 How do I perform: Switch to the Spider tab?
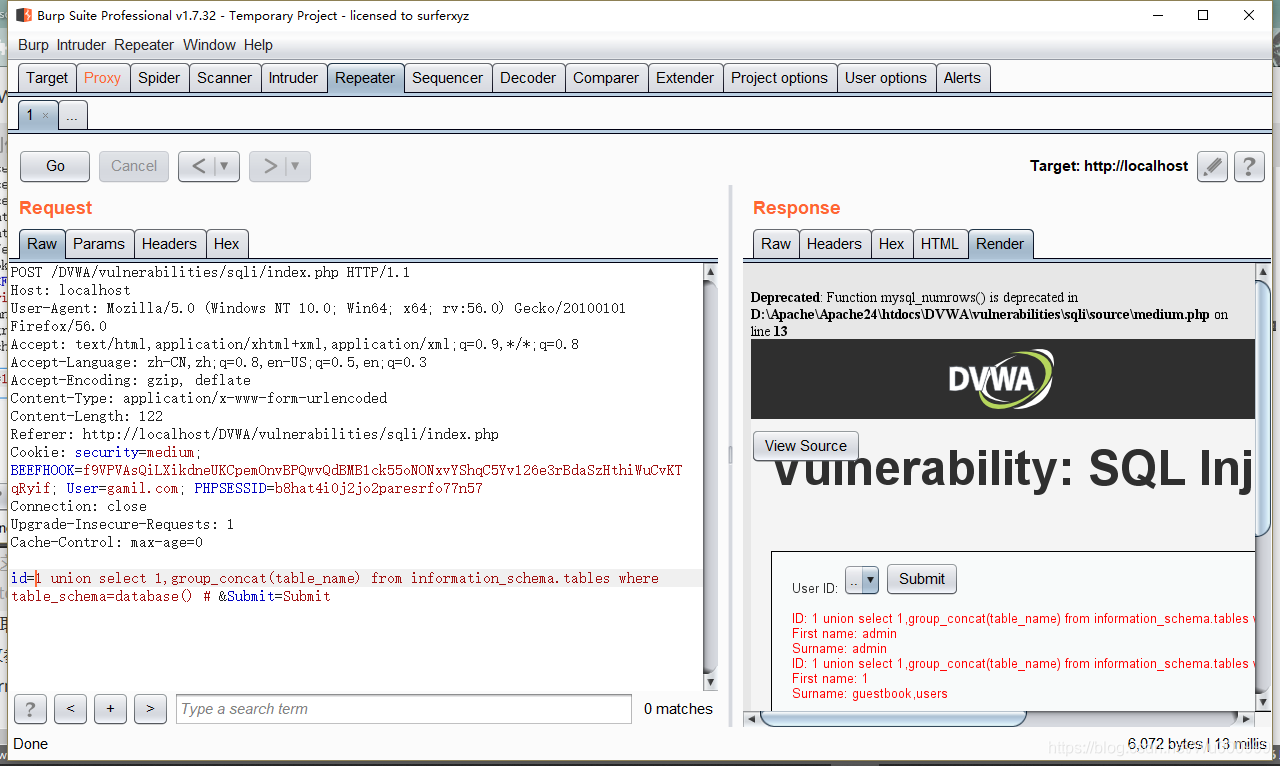tap(159, 78)
